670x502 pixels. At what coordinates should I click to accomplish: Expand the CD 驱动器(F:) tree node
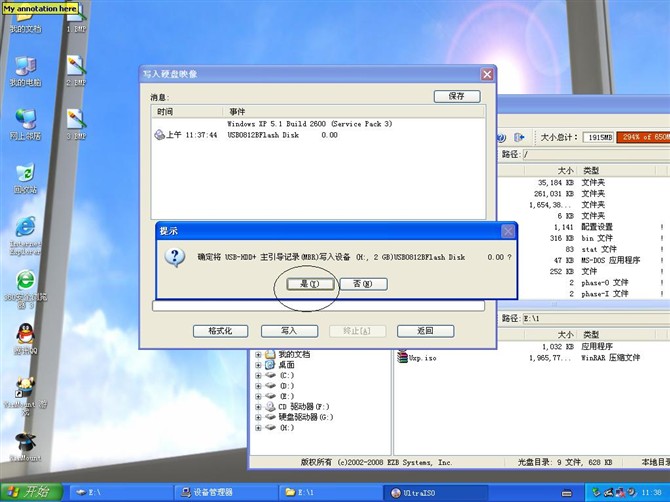coord(258,406)
